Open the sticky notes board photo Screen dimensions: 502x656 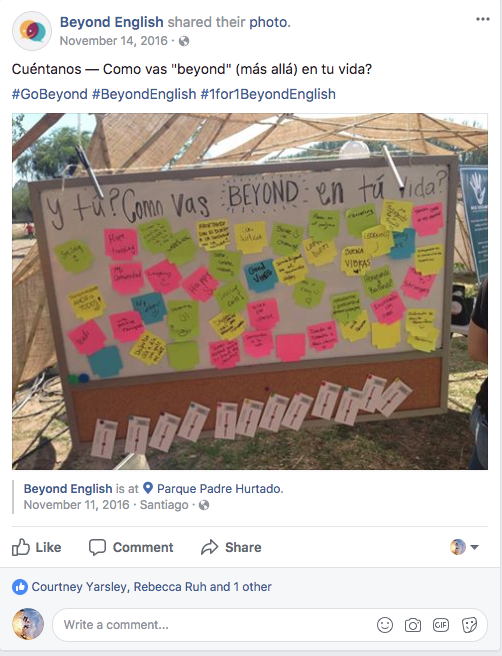[x=250, y=291]
